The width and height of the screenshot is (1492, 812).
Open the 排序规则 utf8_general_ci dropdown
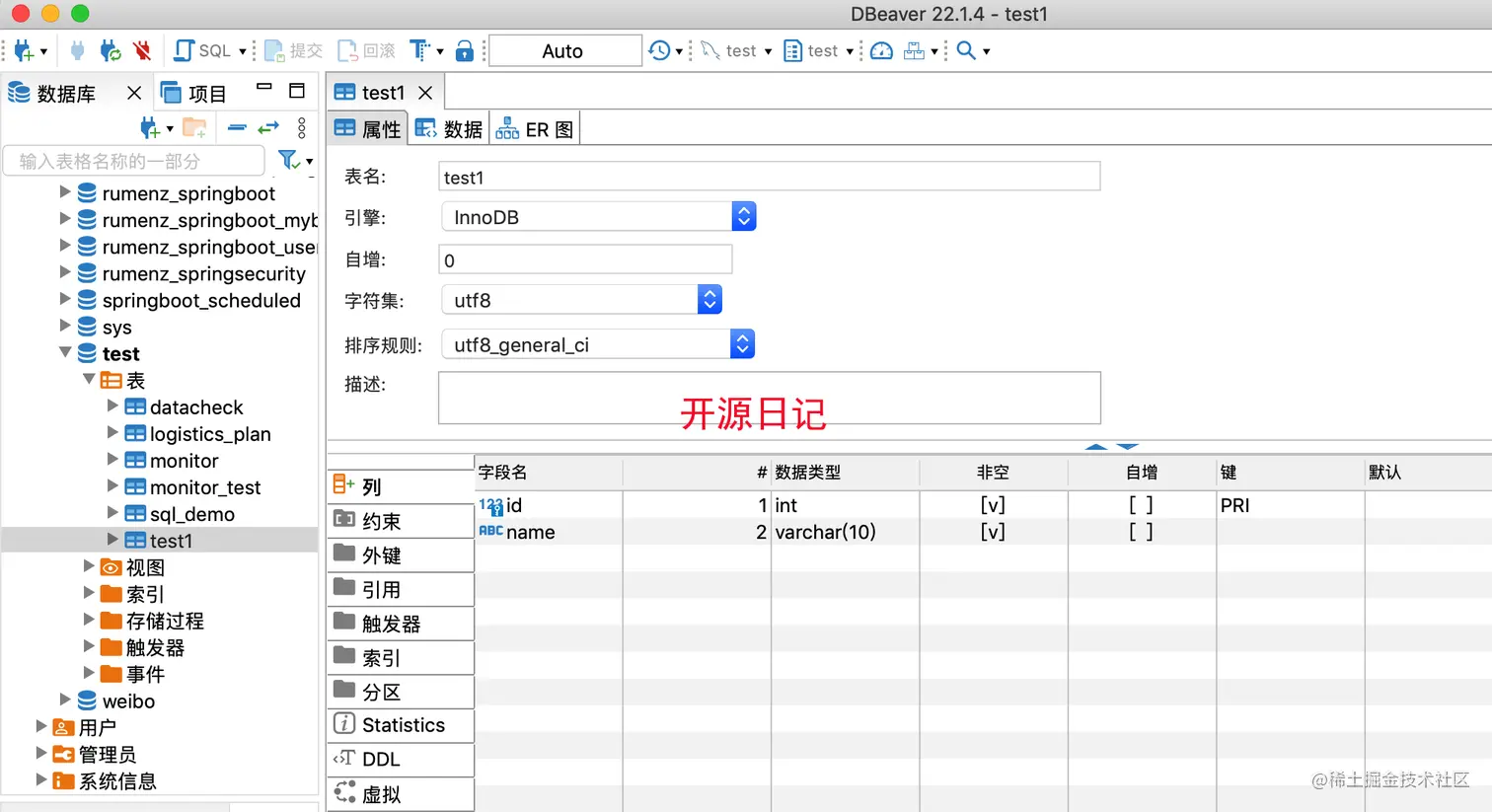tap(598, 344)
